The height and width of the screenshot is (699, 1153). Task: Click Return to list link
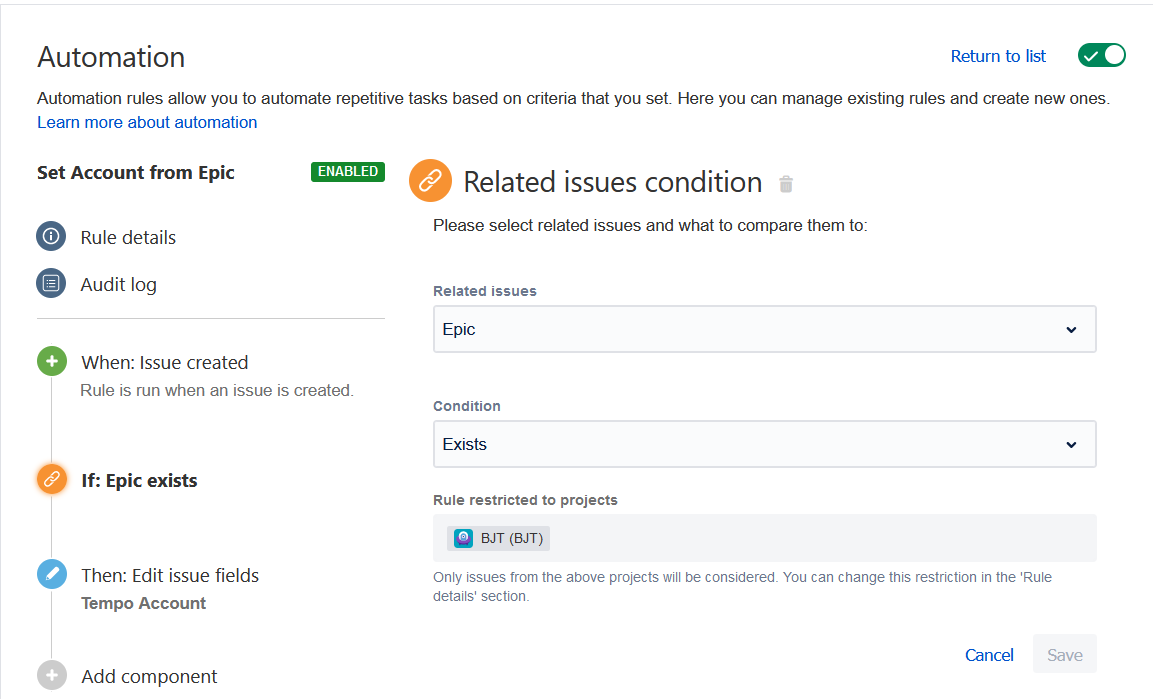998,56
